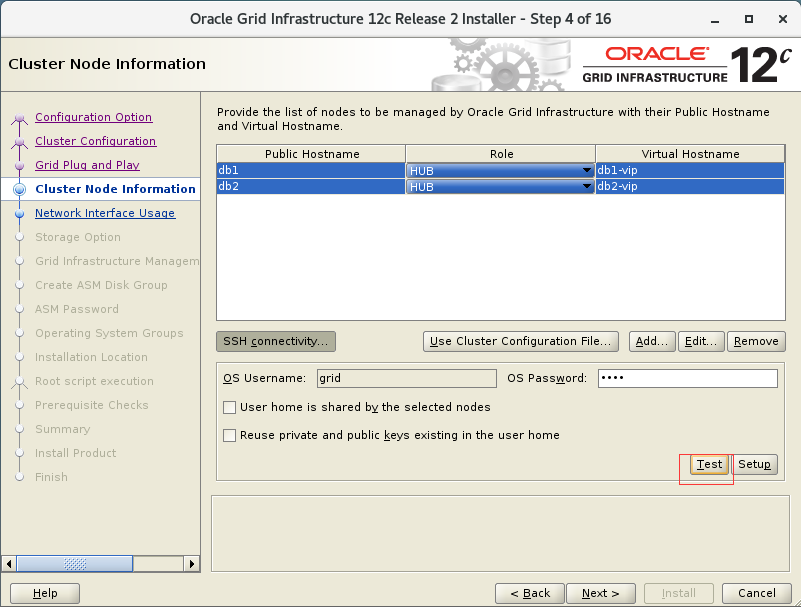Click the Storage Option step label
The image size is (801, 607).
78,237
